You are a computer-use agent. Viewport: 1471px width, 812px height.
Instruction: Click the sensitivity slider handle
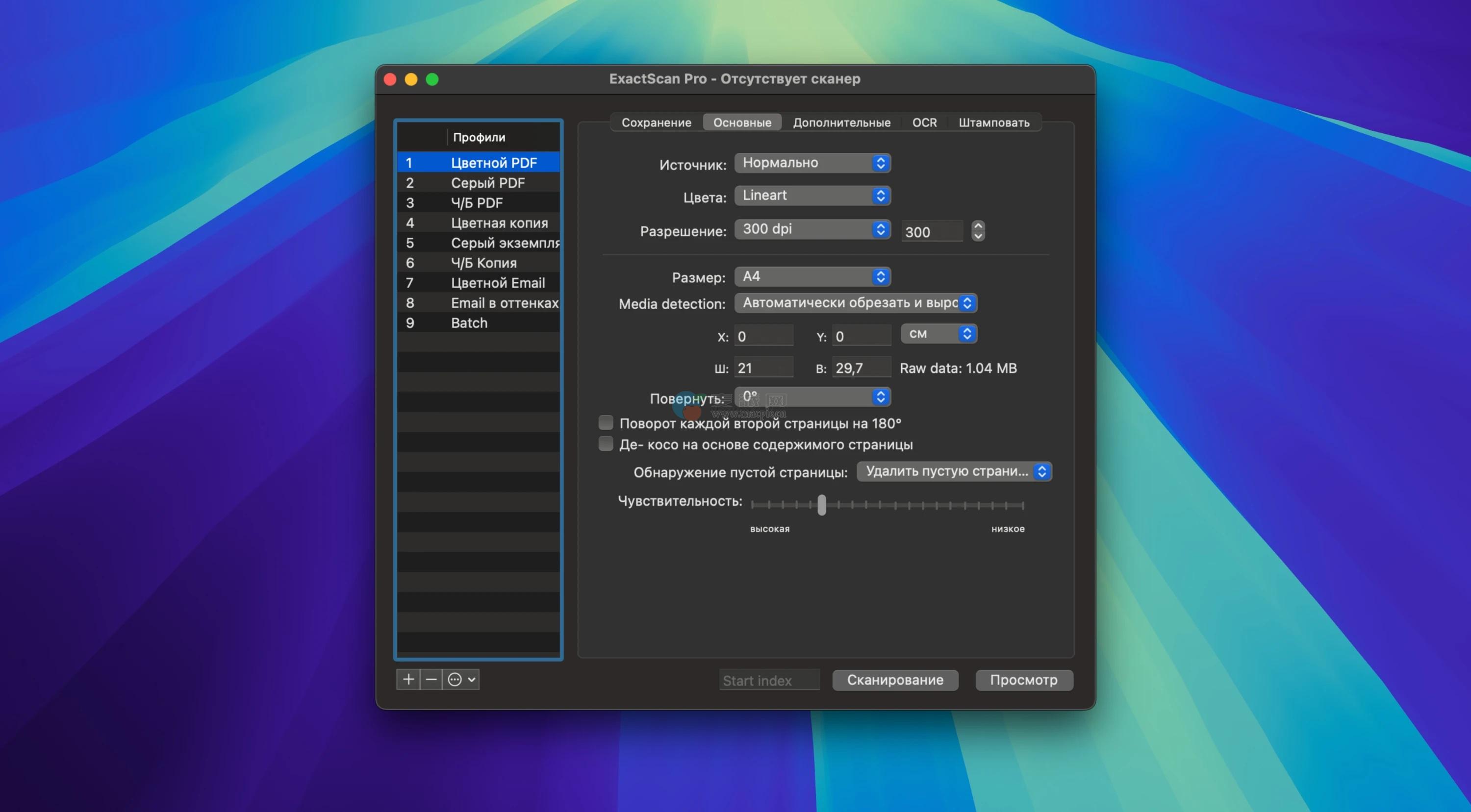(821, 505)
